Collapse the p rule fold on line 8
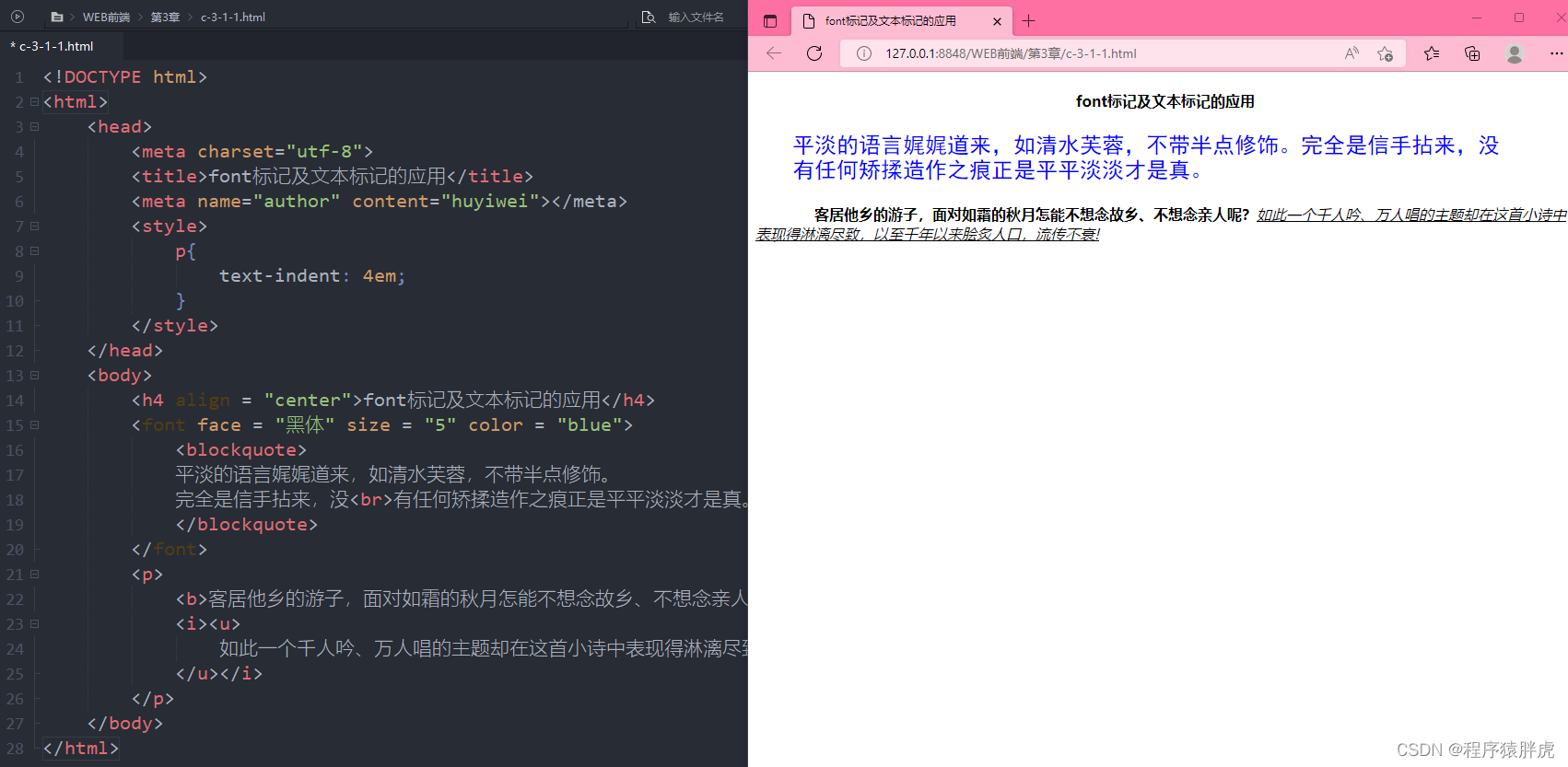This screenshot has width=1568, height=767. tap(34, 251)
